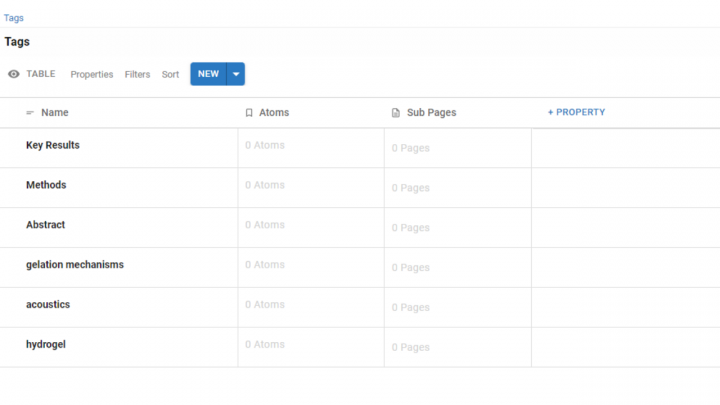The image size is (720, 405).
Task: Switch to the TABLE view
Action: coord(40,74)
